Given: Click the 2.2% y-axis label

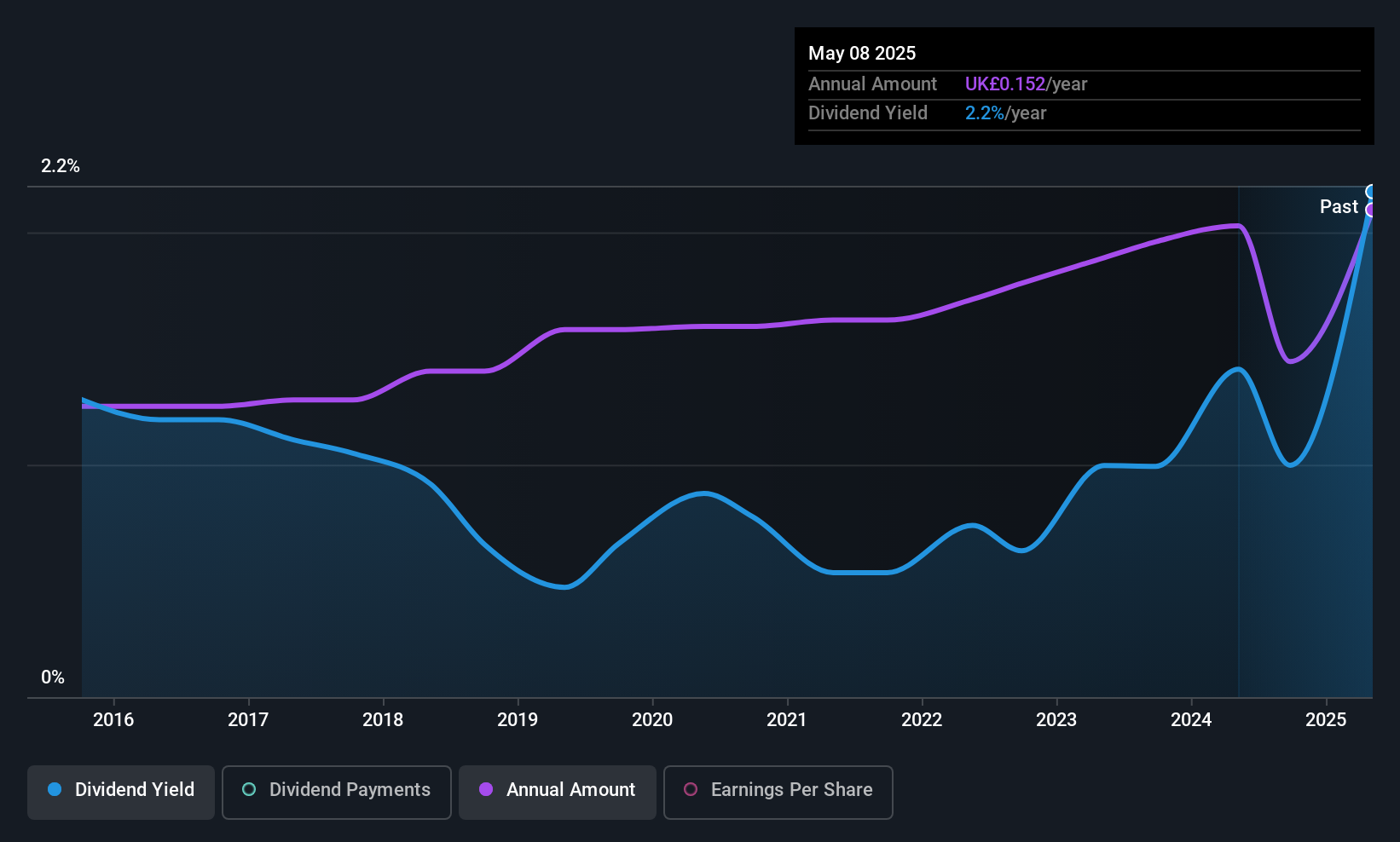Looking at the screenshot, I should coord(61,166).
